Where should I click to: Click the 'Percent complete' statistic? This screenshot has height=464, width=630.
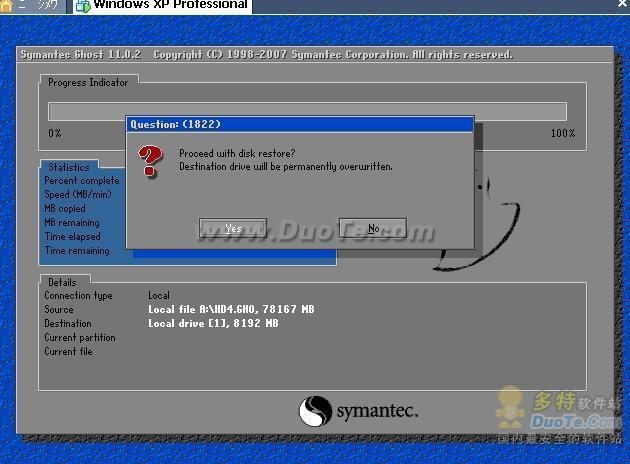point(82,181)
